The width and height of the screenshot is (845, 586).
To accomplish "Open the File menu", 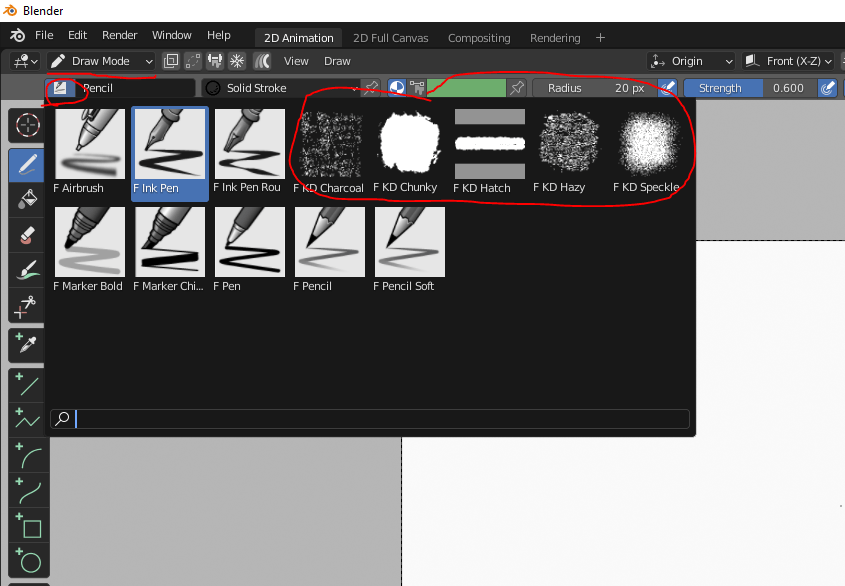I will coord(44,35).
